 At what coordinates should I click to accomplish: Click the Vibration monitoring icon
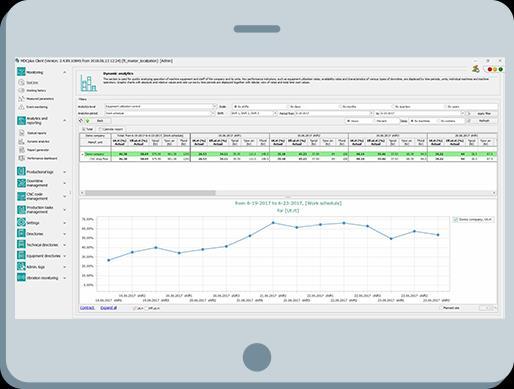(x=21, y=277)
